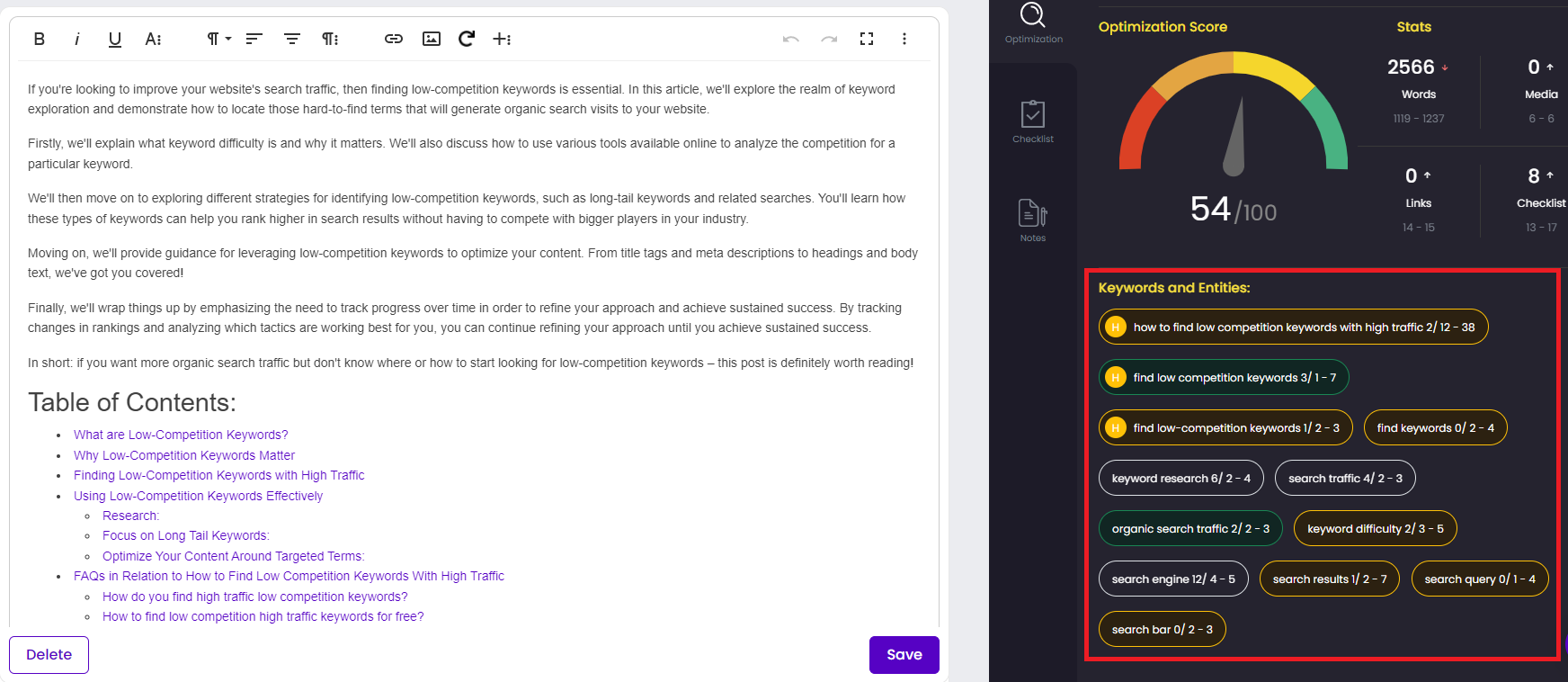This screenshot has width=1568, height=682.
Task: Insert a link using the toolbar
Action: tap(393, 39)
